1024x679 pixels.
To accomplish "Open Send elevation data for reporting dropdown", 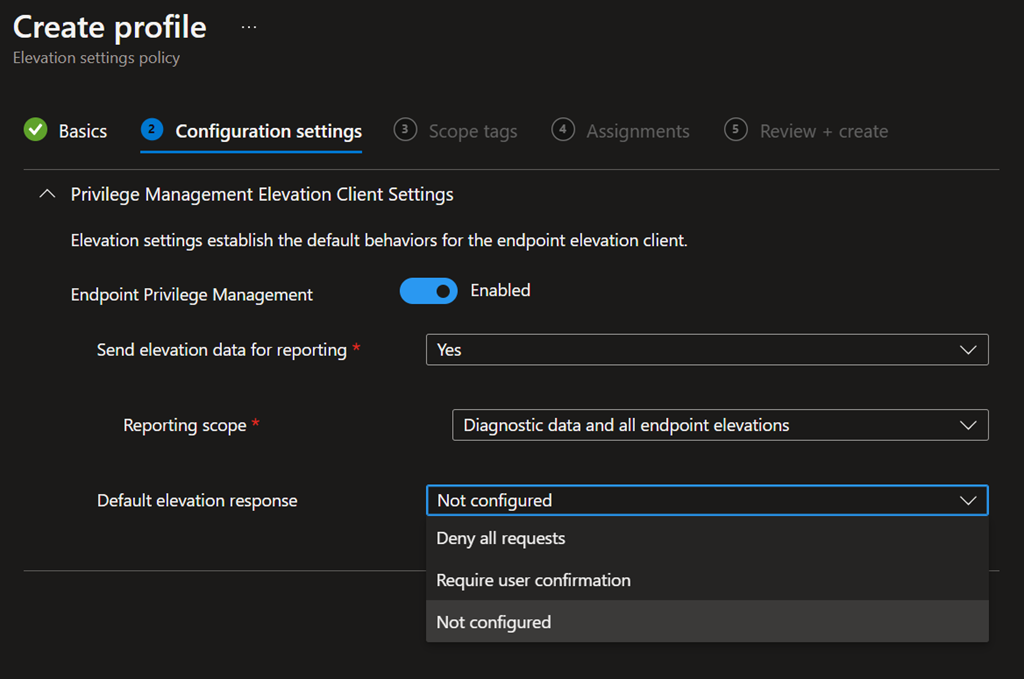I will click(706, 350).
